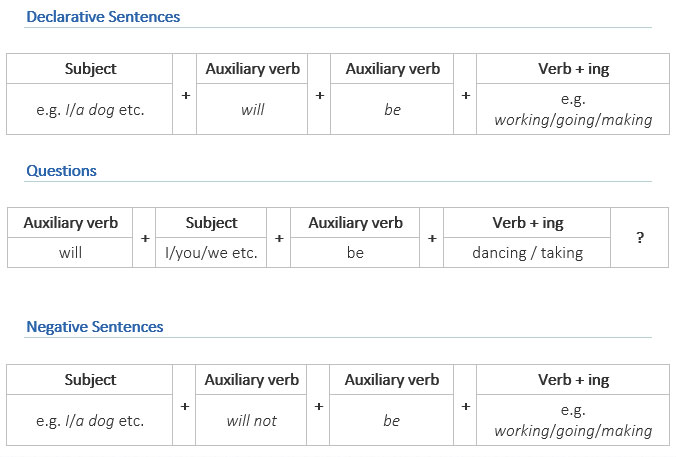
Task: Select 'will' cell in Questions table
Action: (70, 253)
